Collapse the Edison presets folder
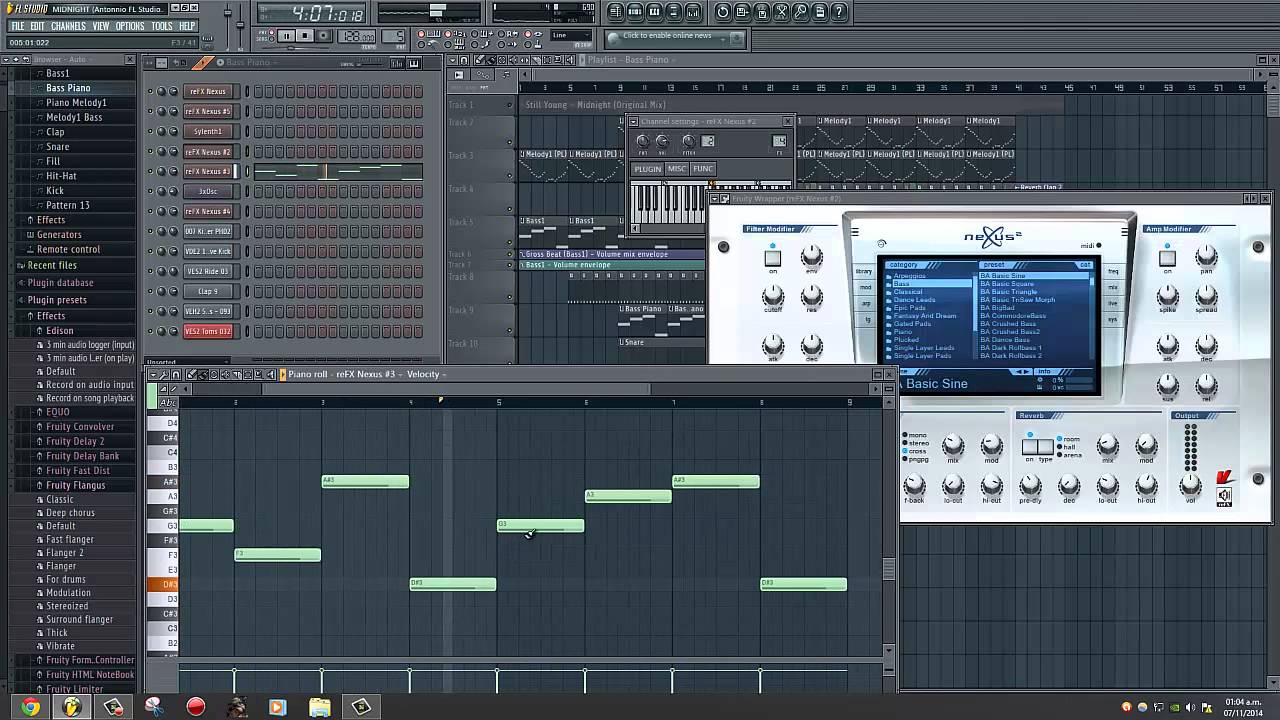 [x=59, y=331]
